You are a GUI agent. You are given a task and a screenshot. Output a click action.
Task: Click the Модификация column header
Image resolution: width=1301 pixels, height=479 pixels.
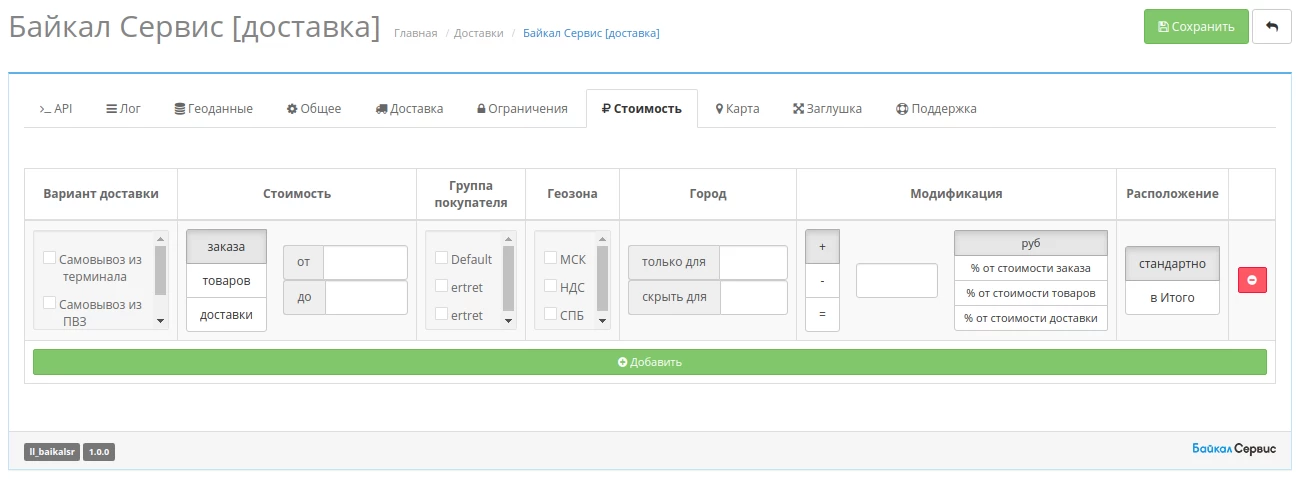pyautogui.click(x=956, y=194)
